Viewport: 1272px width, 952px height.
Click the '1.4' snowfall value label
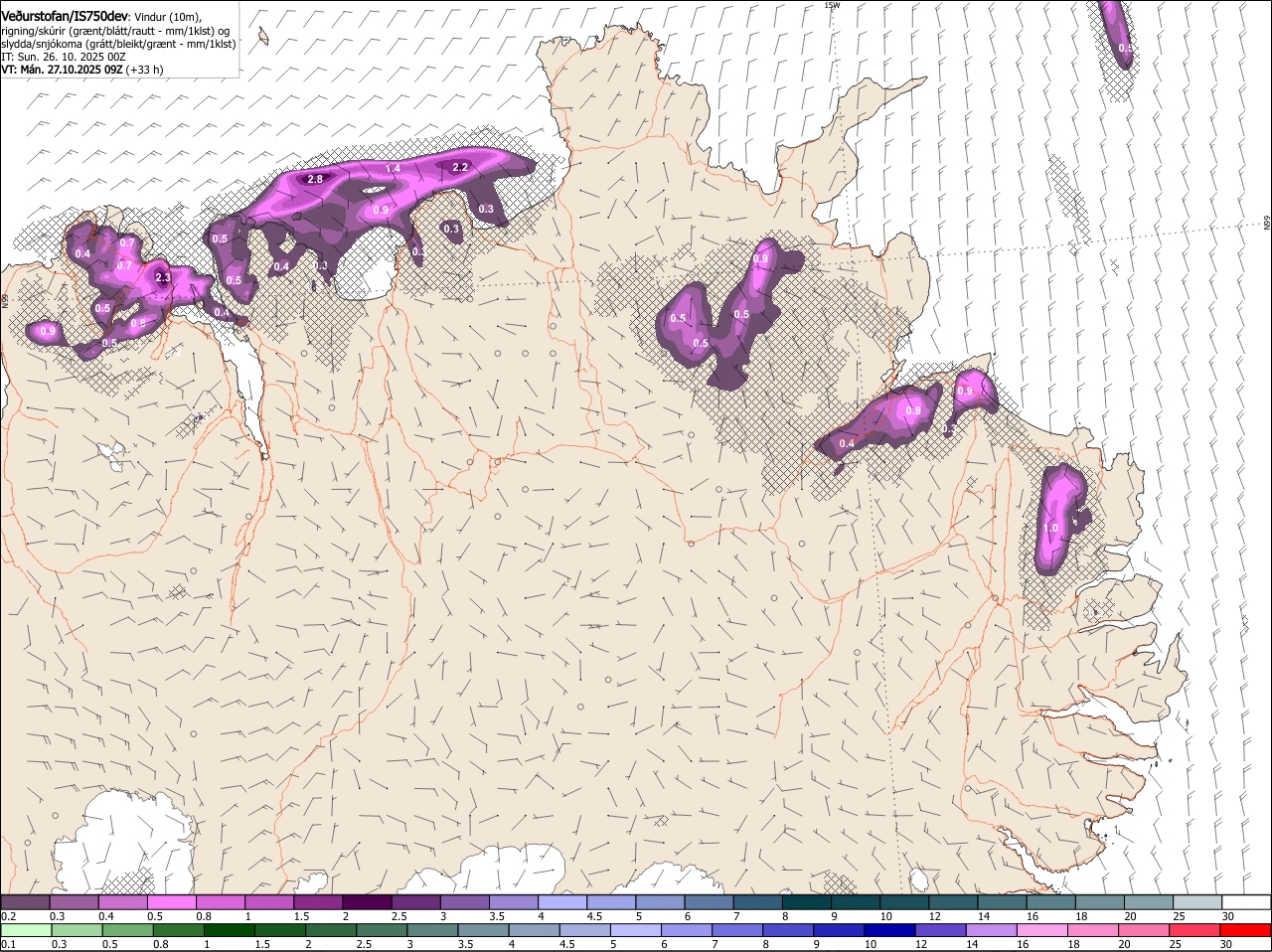tap(393, 169)
